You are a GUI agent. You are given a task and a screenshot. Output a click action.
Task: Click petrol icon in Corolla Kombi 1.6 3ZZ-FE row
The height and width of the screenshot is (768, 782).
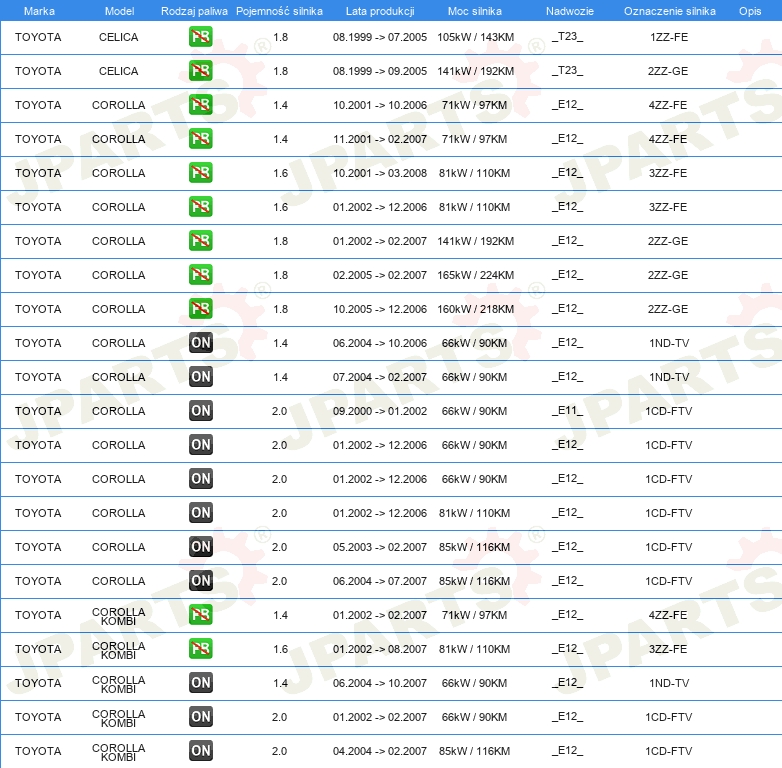pyautogui.click(x=200, y=648)
